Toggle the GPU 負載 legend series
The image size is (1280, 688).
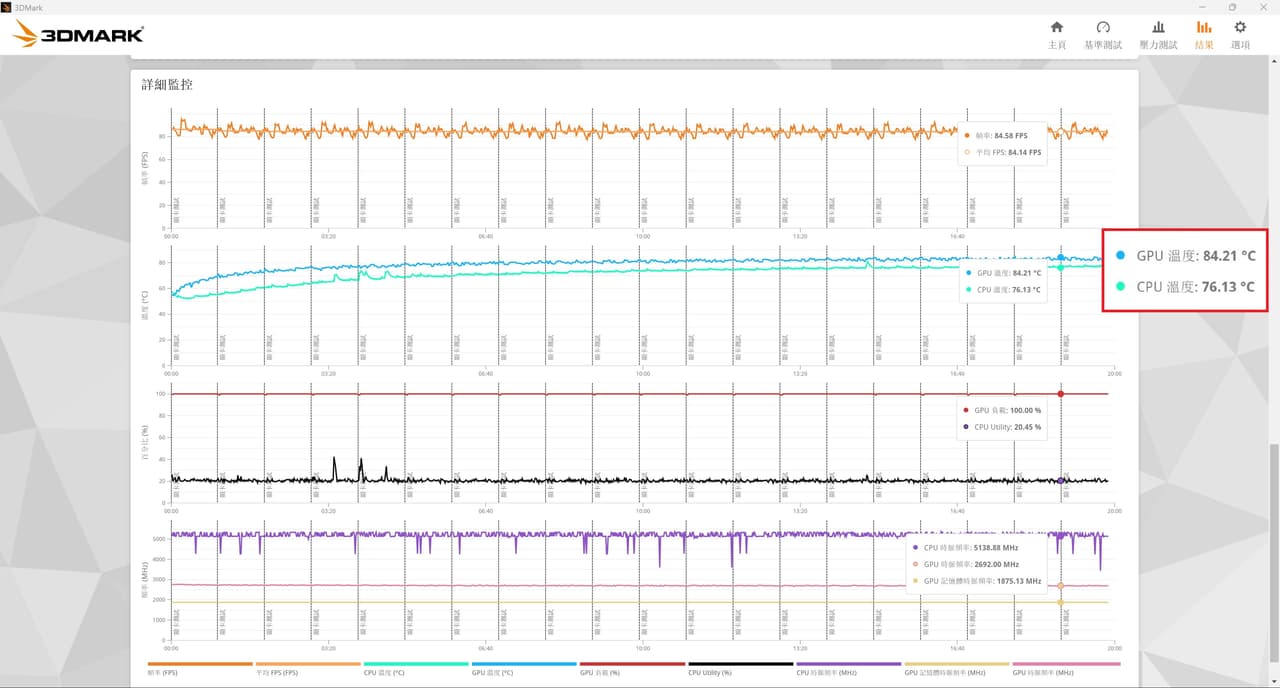click(632, 668)
